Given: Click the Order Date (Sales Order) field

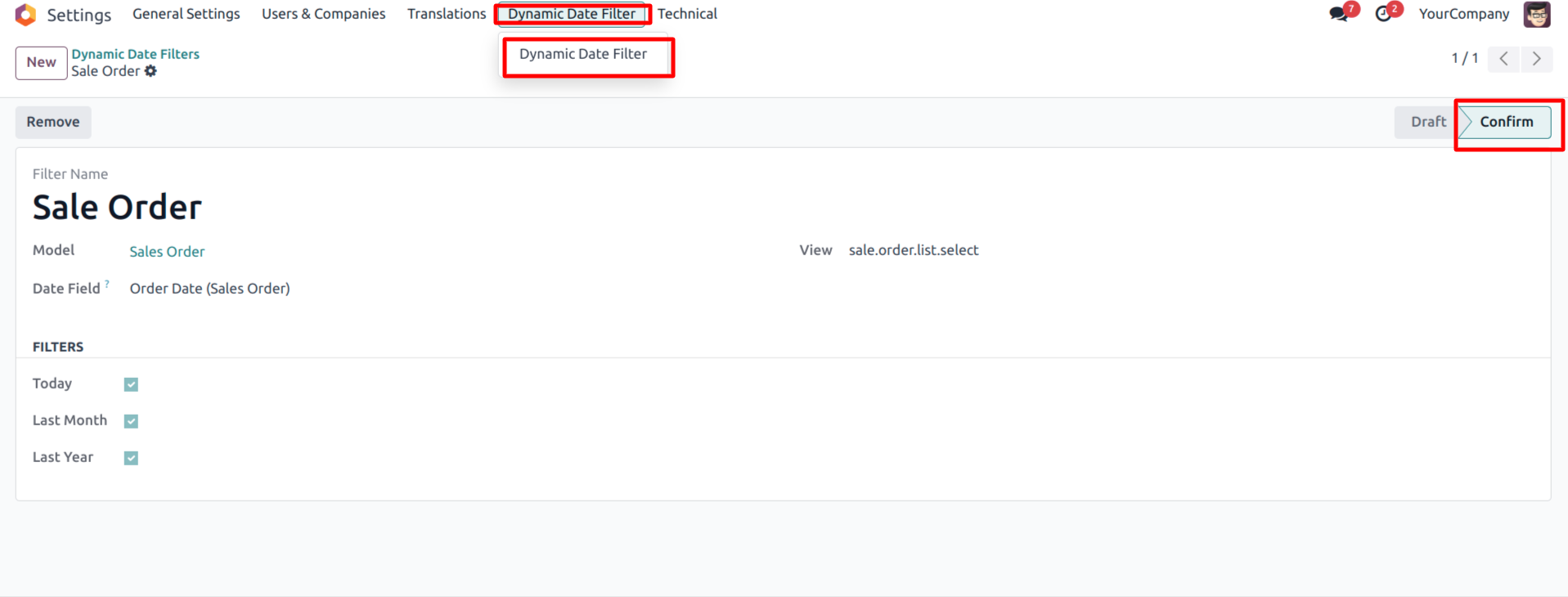Looking at the screenshot, I should click(x=209, y=289).
